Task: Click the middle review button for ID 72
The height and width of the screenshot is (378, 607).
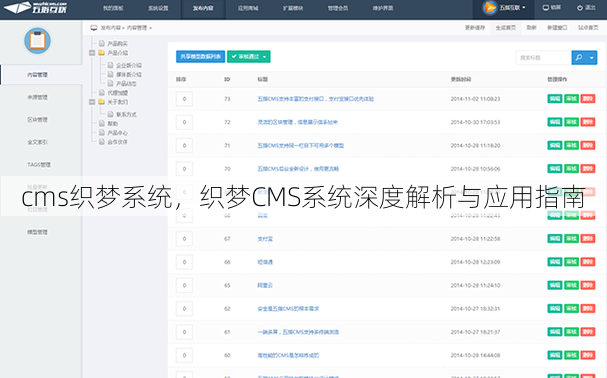Action: pyautogui.click(x=571, y=122)
